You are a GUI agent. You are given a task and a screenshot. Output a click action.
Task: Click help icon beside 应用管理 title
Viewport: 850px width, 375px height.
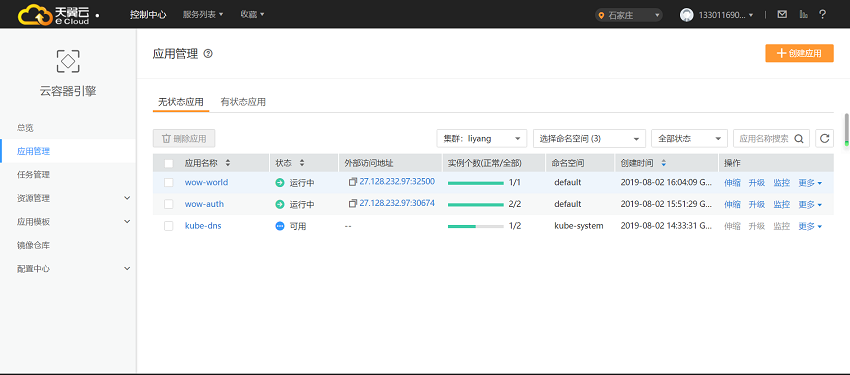pos(208,54)
